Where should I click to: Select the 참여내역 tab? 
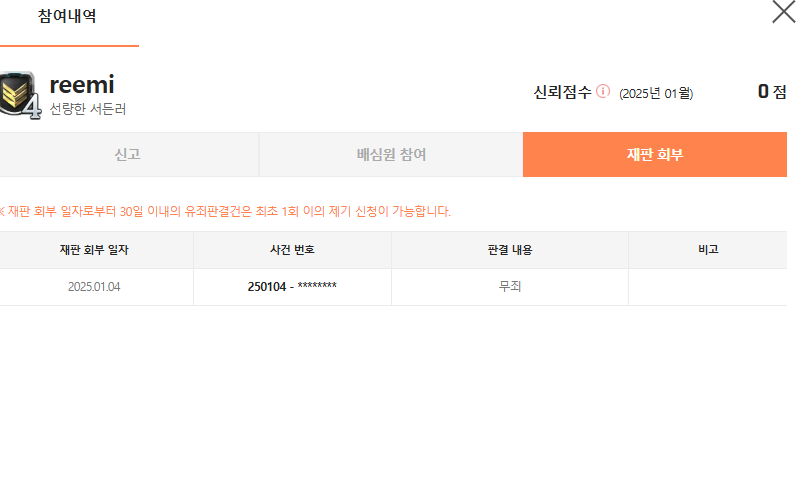pos(67,16)
